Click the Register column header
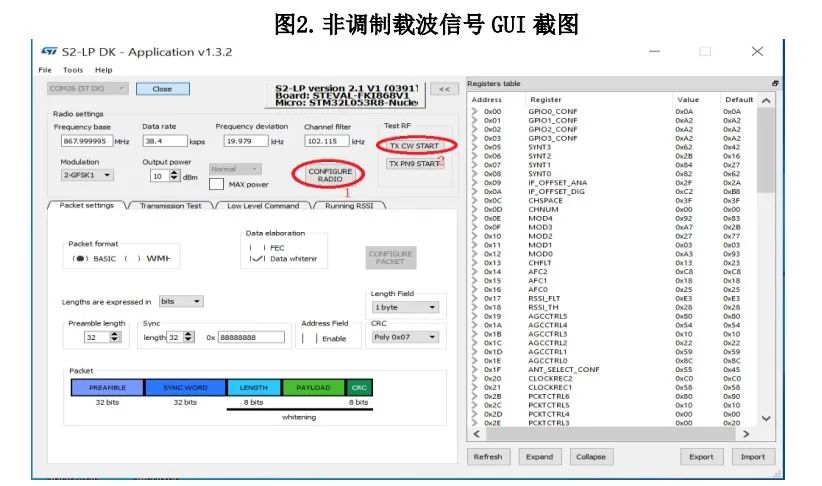The image size is (822, 486). click(x=546, y=99)
